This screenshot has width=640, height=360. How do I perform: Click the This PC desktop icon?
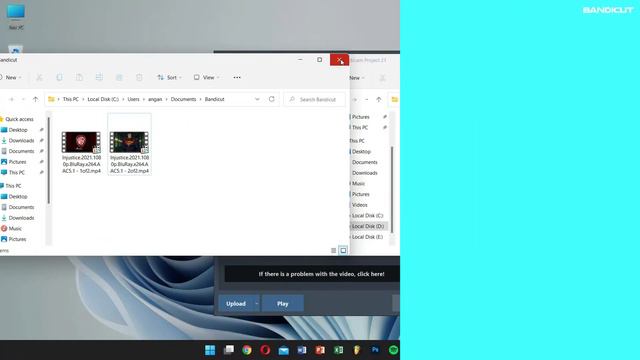click(16, 17)
